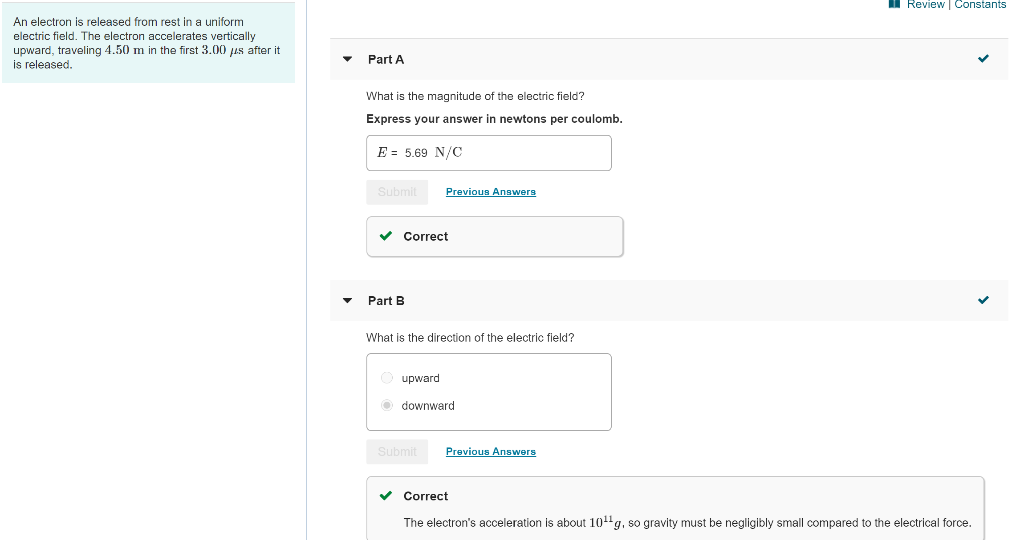Click the Part A header label

coord(386,60)
